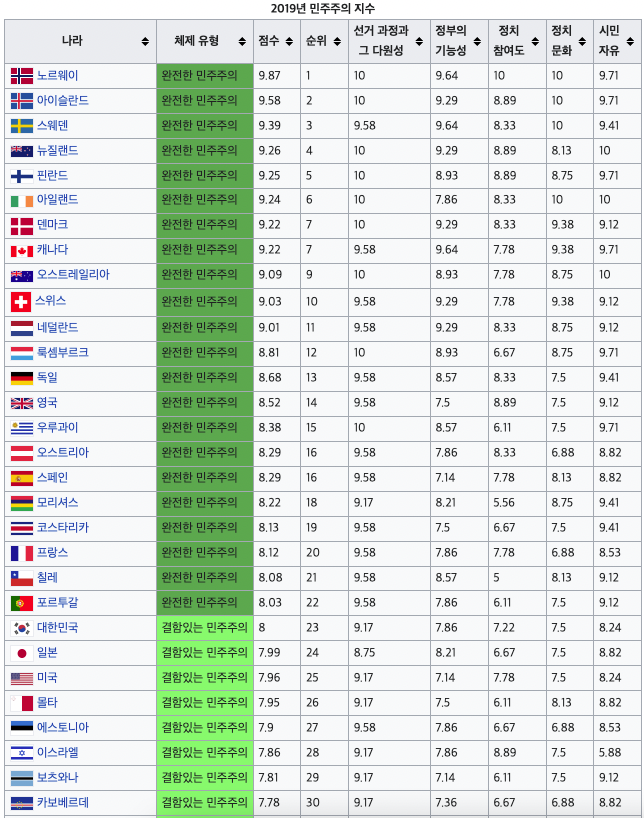The width and height of the screenshot is (644, 818).
Task: Click the Mauritius flag icon
Action: click(x=21, y=503)
